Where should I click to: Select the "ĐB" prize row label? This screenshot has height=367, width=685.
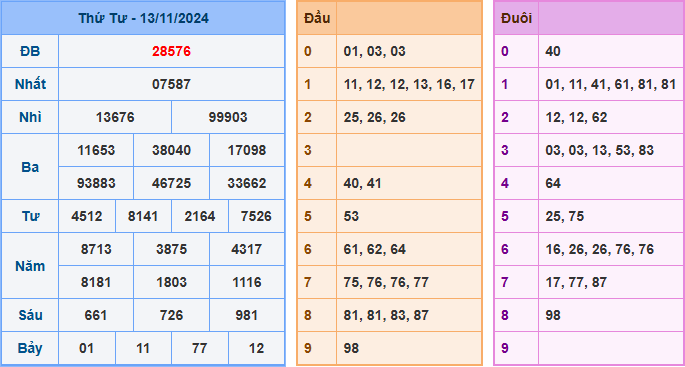point(30,52)
